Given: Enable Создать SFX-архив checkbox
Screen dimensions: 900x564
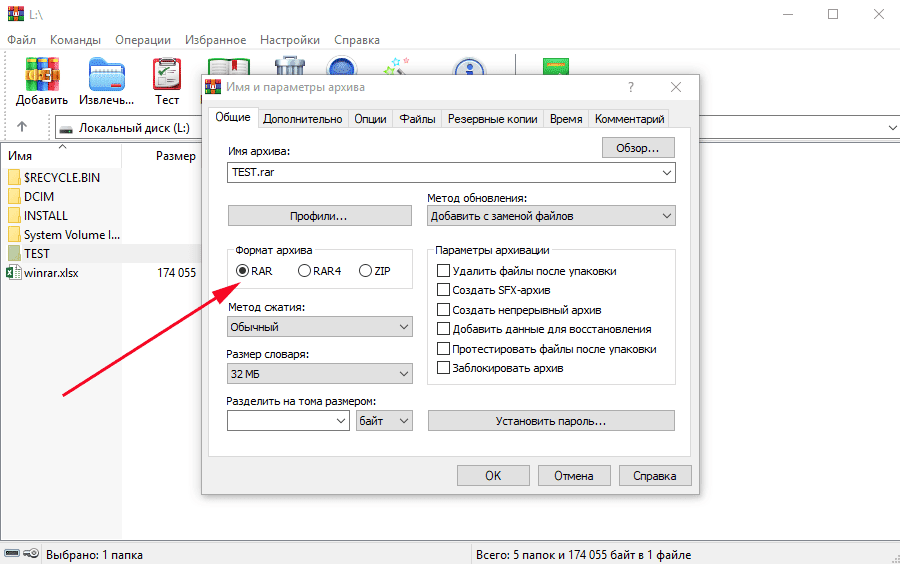Looking at the screenshot, I should click(444, 290).
